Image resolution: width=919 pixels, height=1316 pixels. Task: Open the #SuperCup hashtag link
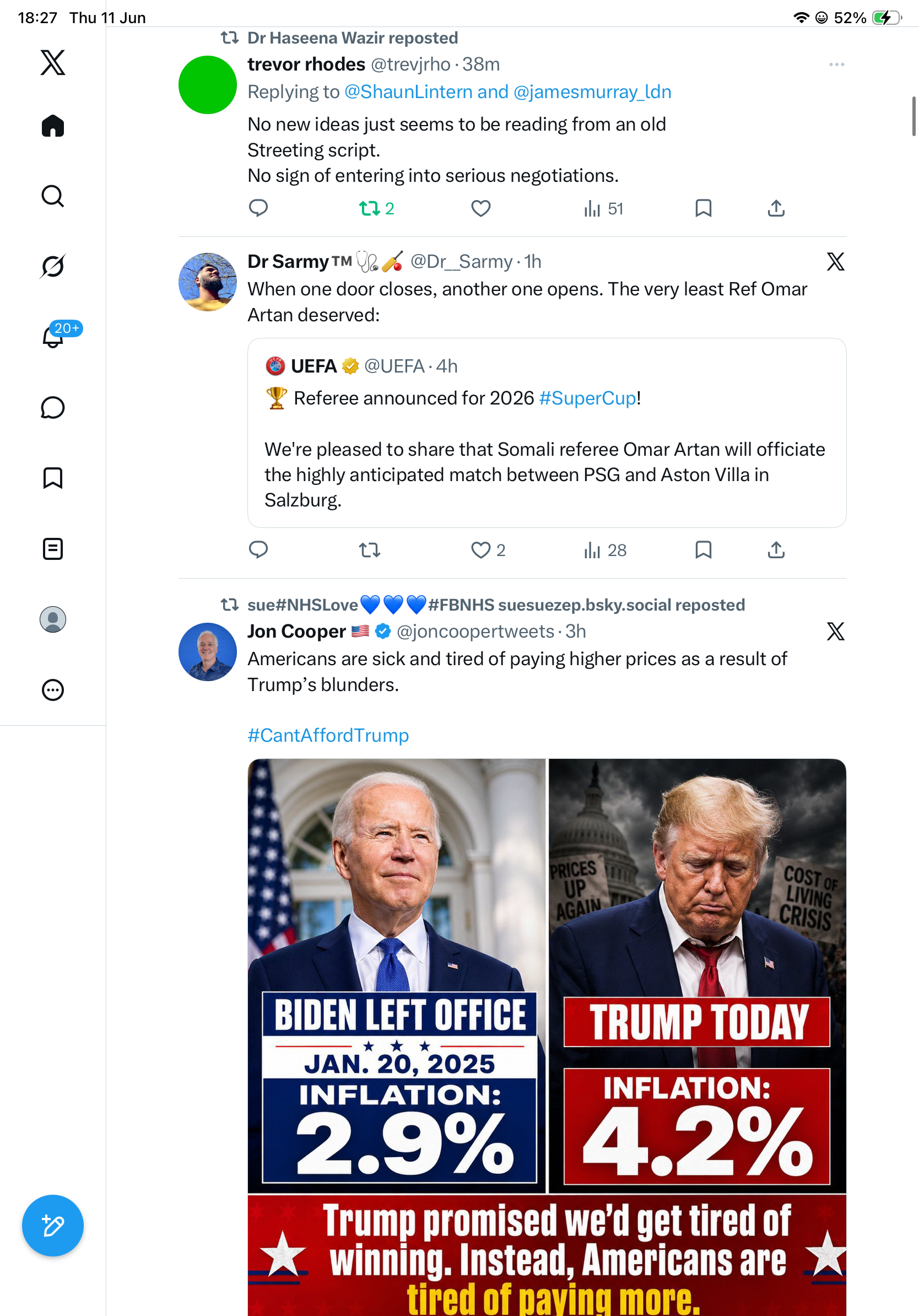588,398
